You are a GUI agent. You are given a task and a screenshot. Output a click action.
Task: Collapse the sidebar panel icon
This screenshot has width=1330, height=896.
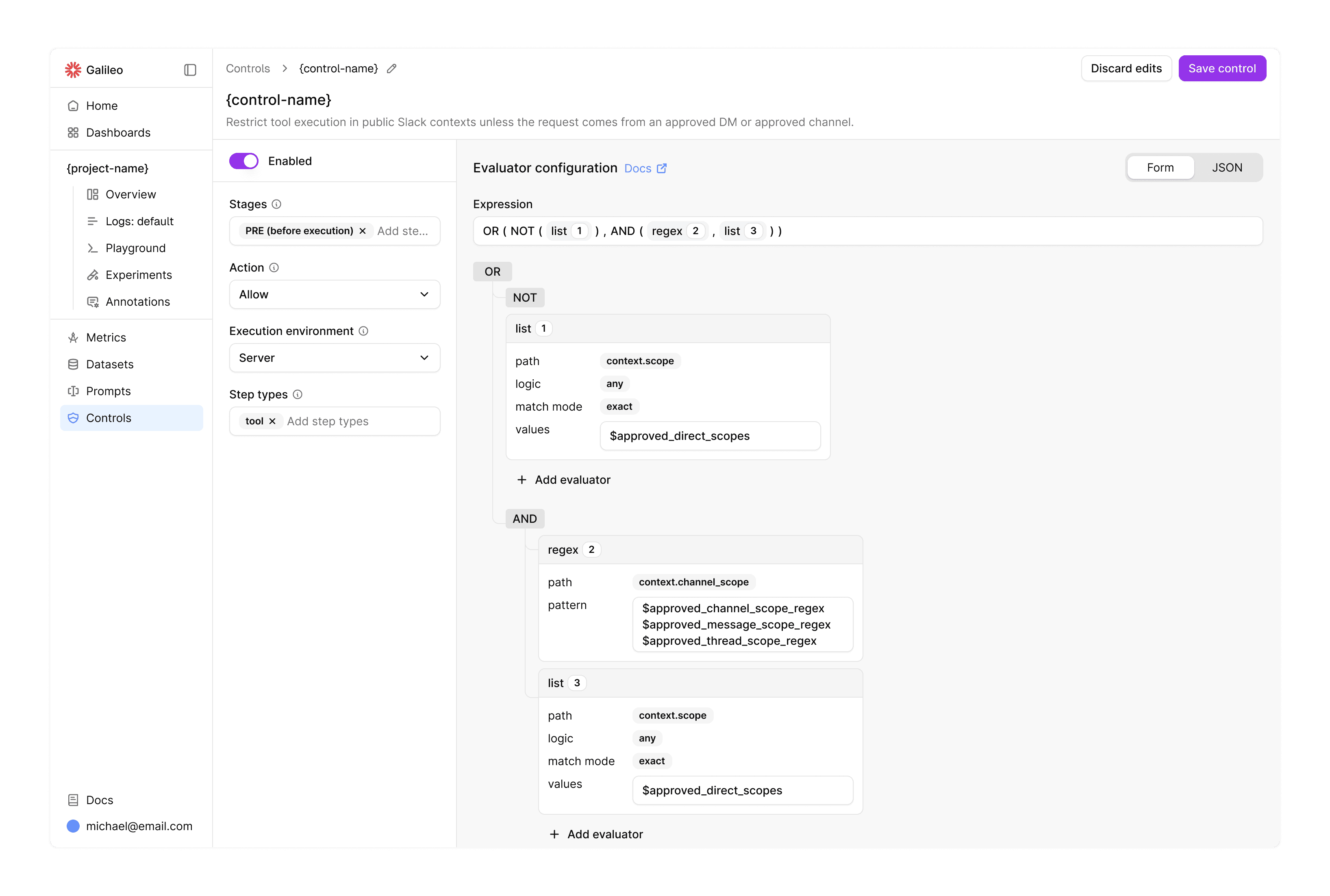click(190, 70)
